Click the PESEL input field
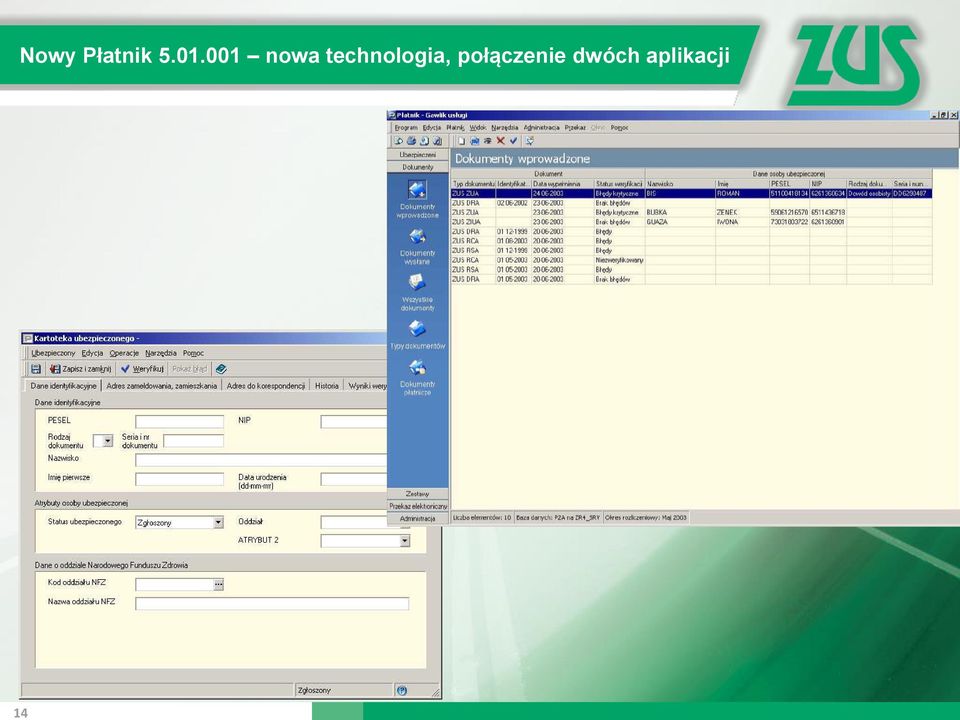This screenshot has width=960, height=720. 179,422
